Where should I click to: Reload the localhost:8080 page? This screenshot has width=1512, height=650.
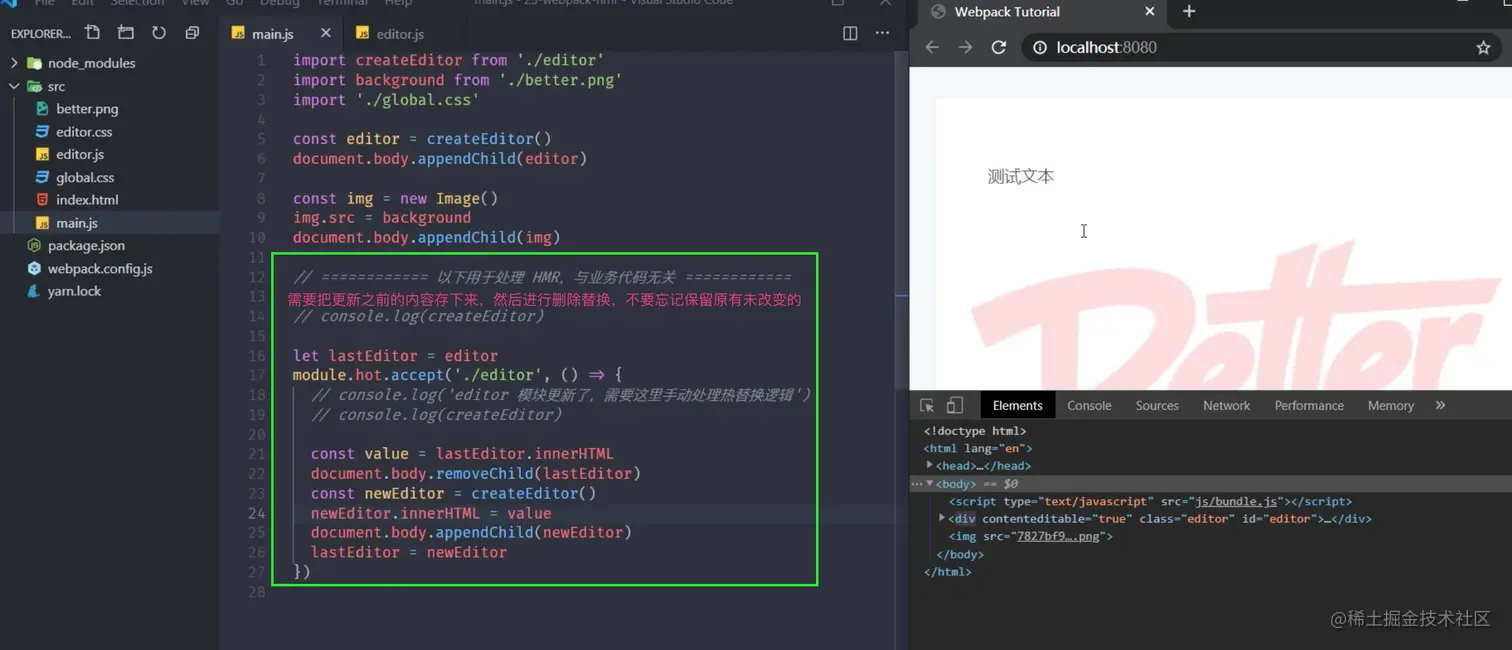pyautogui.click(x=998, y=47)
